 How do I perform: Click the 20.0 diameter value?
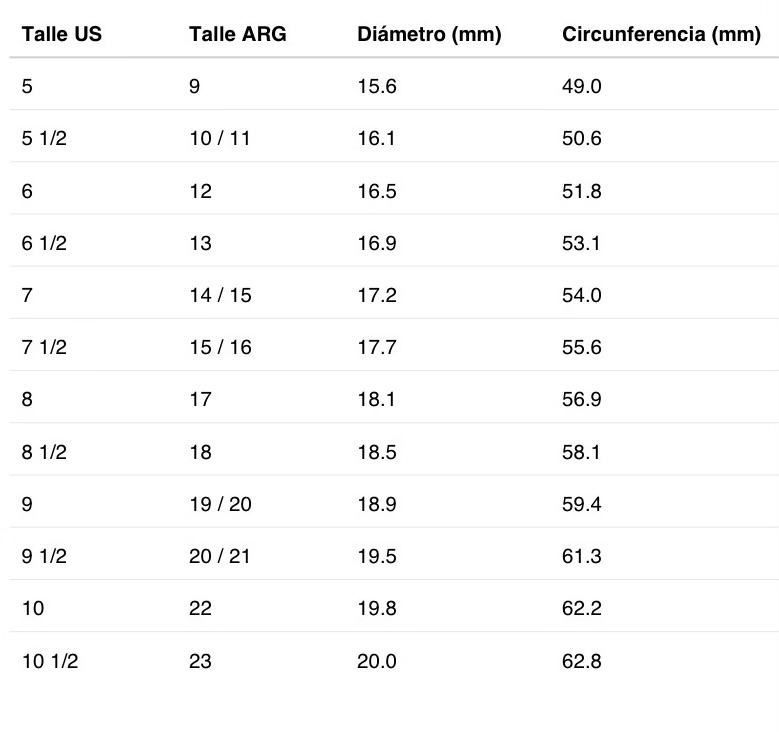(377, 661)
